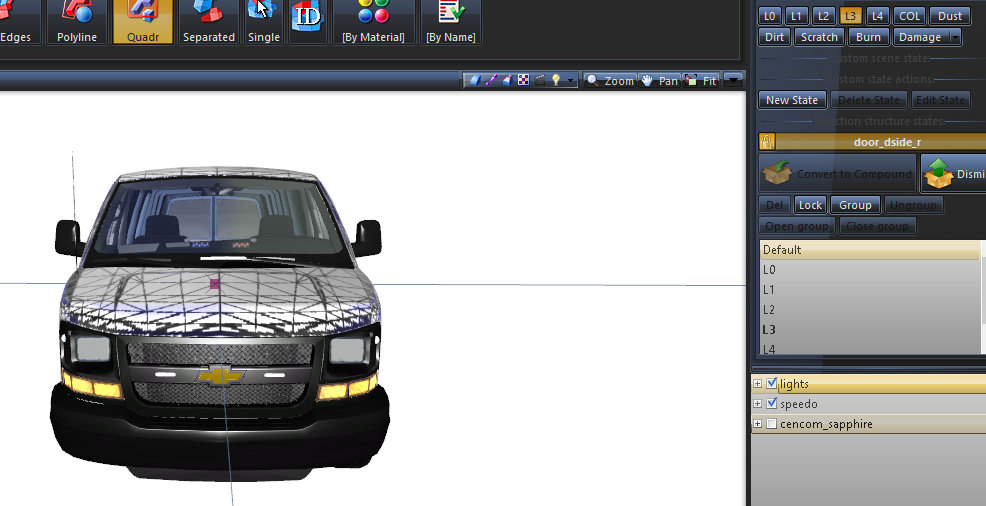Activate the Pan viewport tool
Image resolution: width=986 pixels, height=506 pixels.
[x=660, y=80]
